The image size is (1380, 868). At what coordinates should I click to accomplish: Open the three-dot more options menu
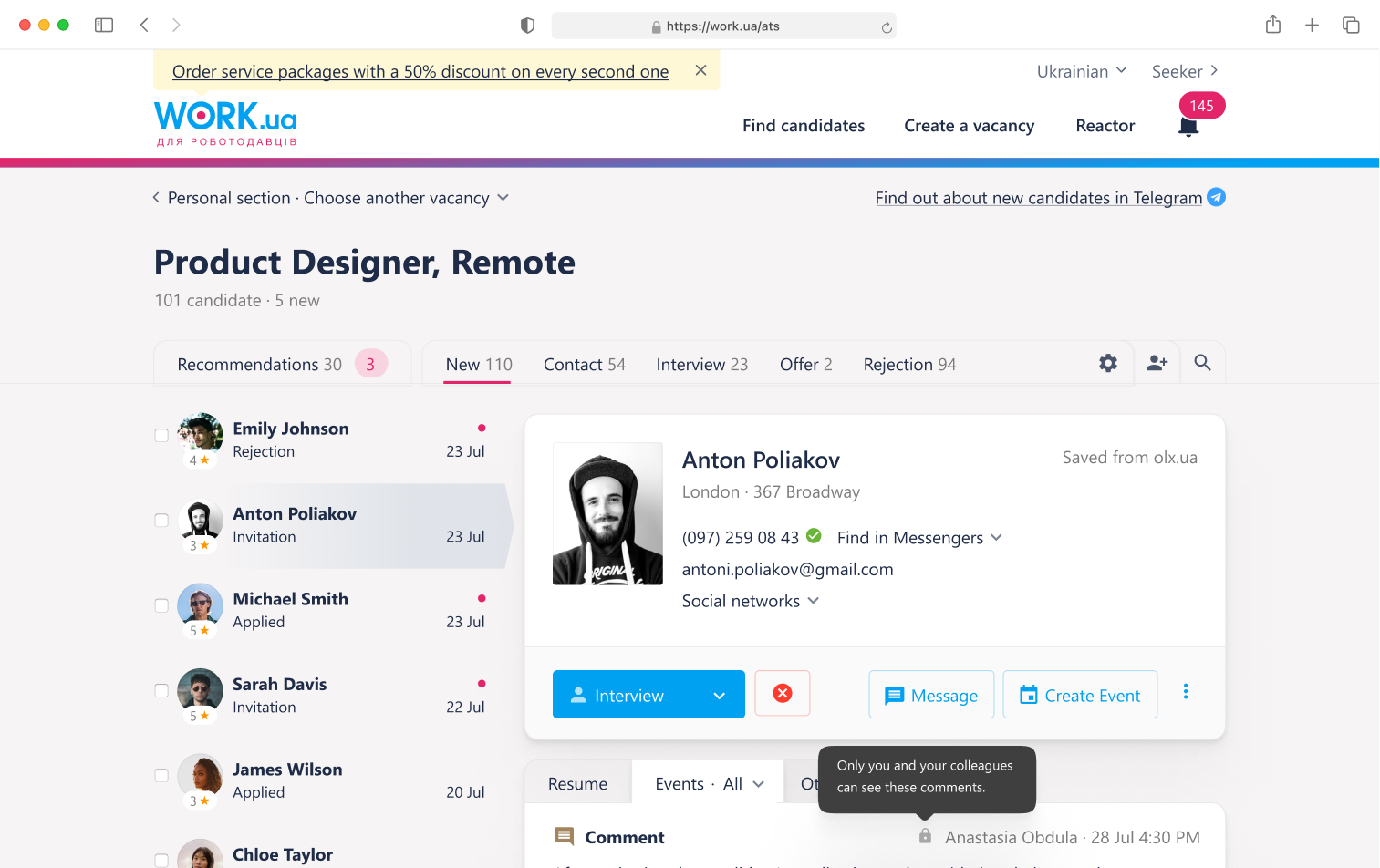(1185, 692)
